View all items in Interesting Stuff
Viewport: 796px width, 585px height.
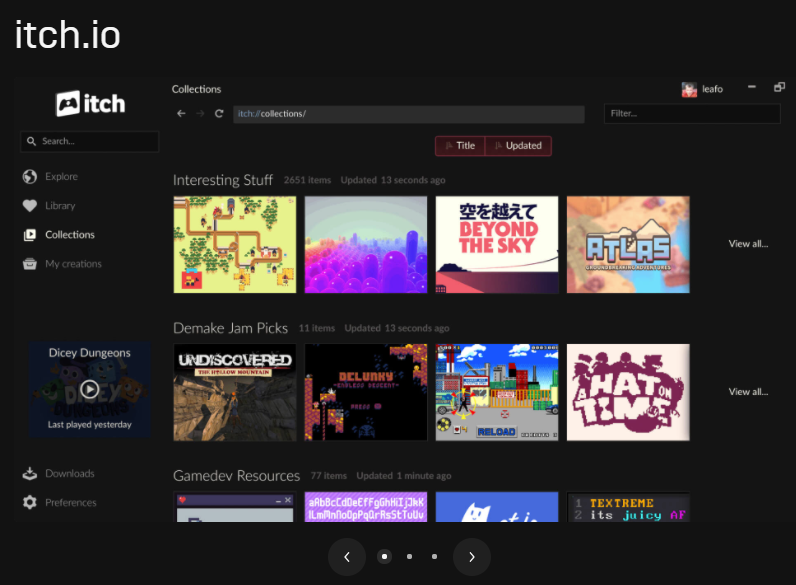(748, 244)
